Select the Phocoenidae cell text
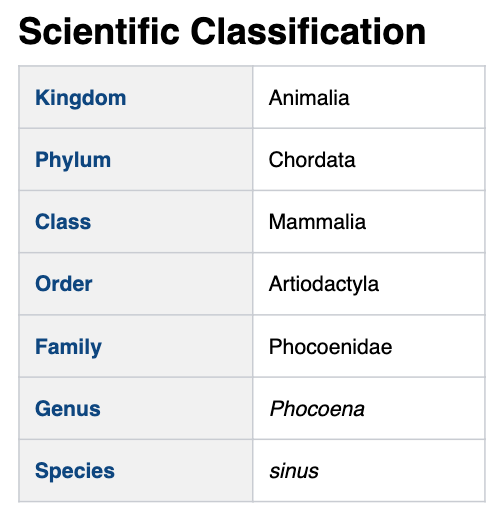This screenshot has height=517, width=502. (330, 347)
